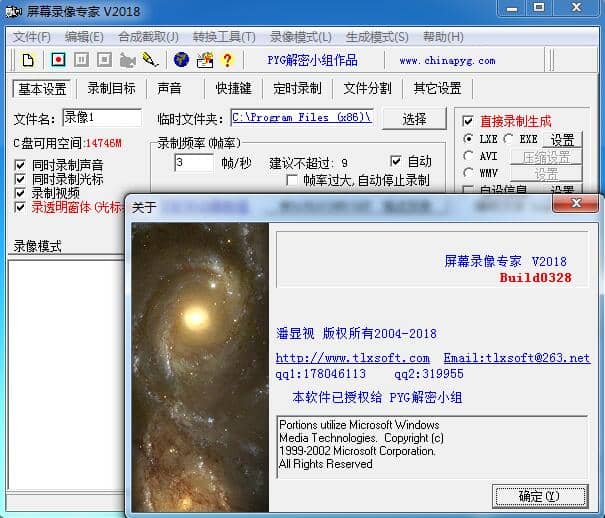This screenshot has height=518, width=605.
Task: Click the stop recording toolbar icon
Action: coord(103,60)
